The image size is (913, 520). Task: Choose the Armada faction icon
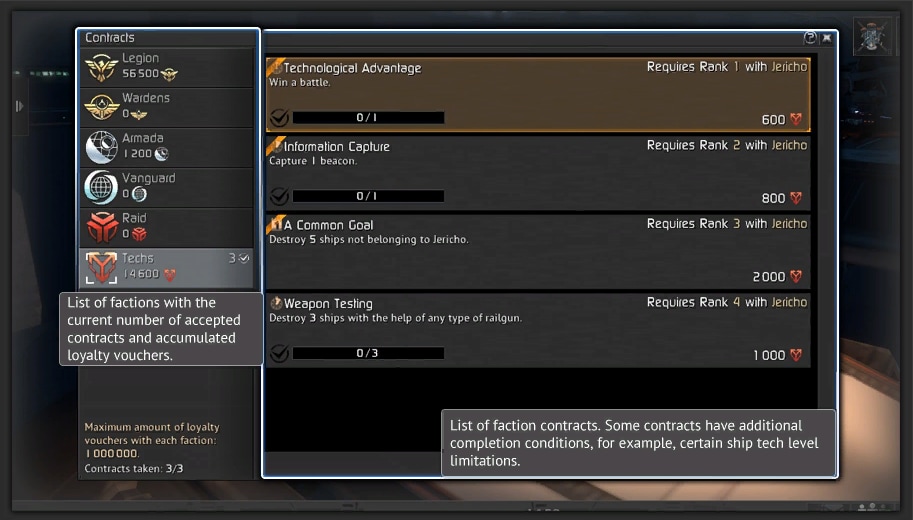pos(101,147)
